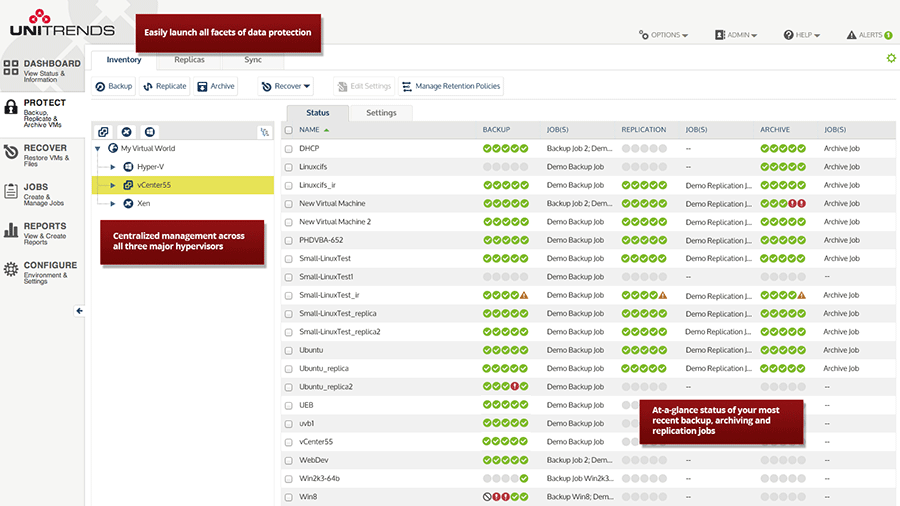The image size is (900, 506).
Task: Expand the Hyper-V tree node
Action: (113, 167)
